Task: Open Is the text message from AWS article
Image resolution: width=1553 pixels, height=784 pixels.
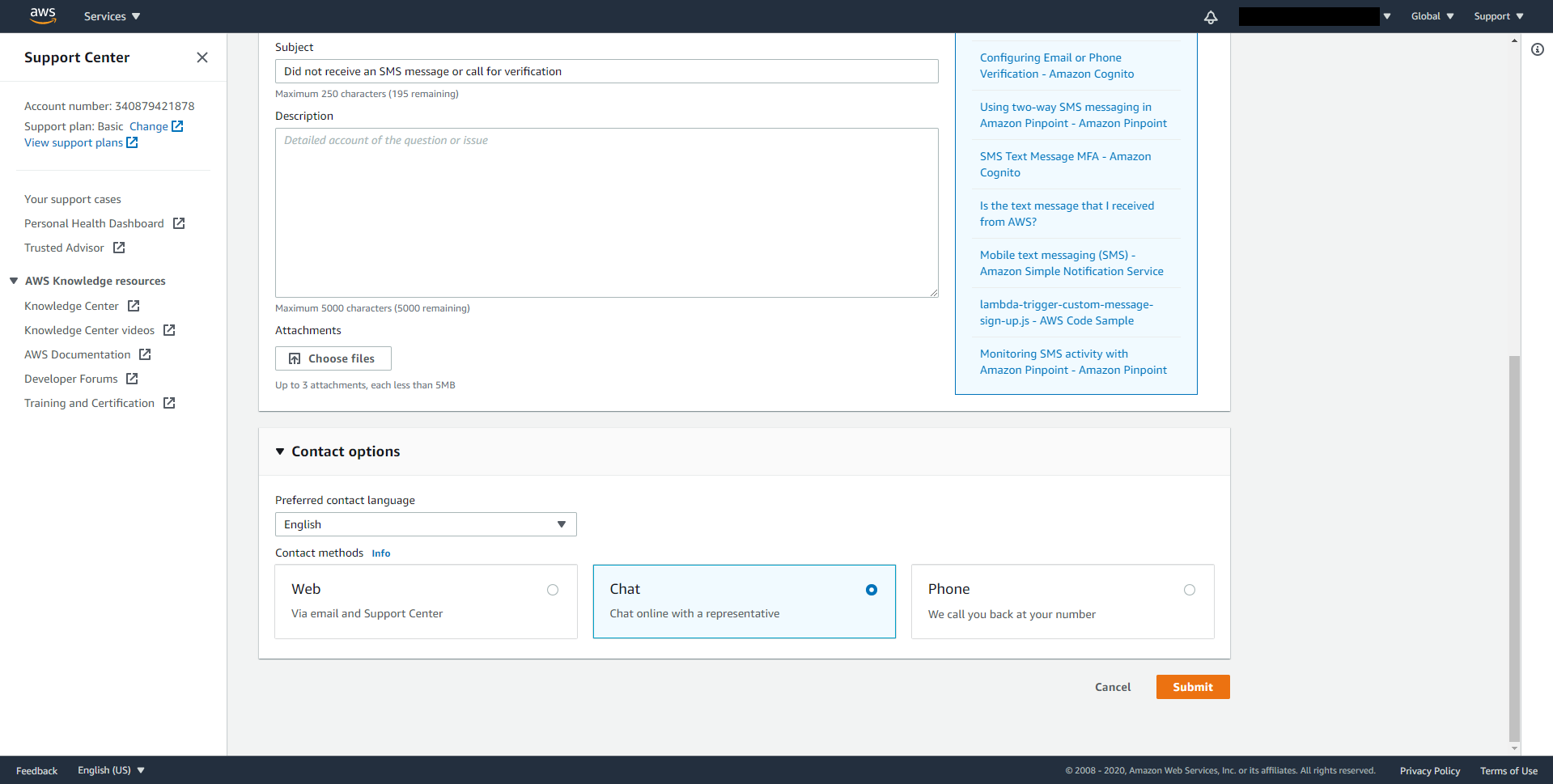Action: [1067, 214]
